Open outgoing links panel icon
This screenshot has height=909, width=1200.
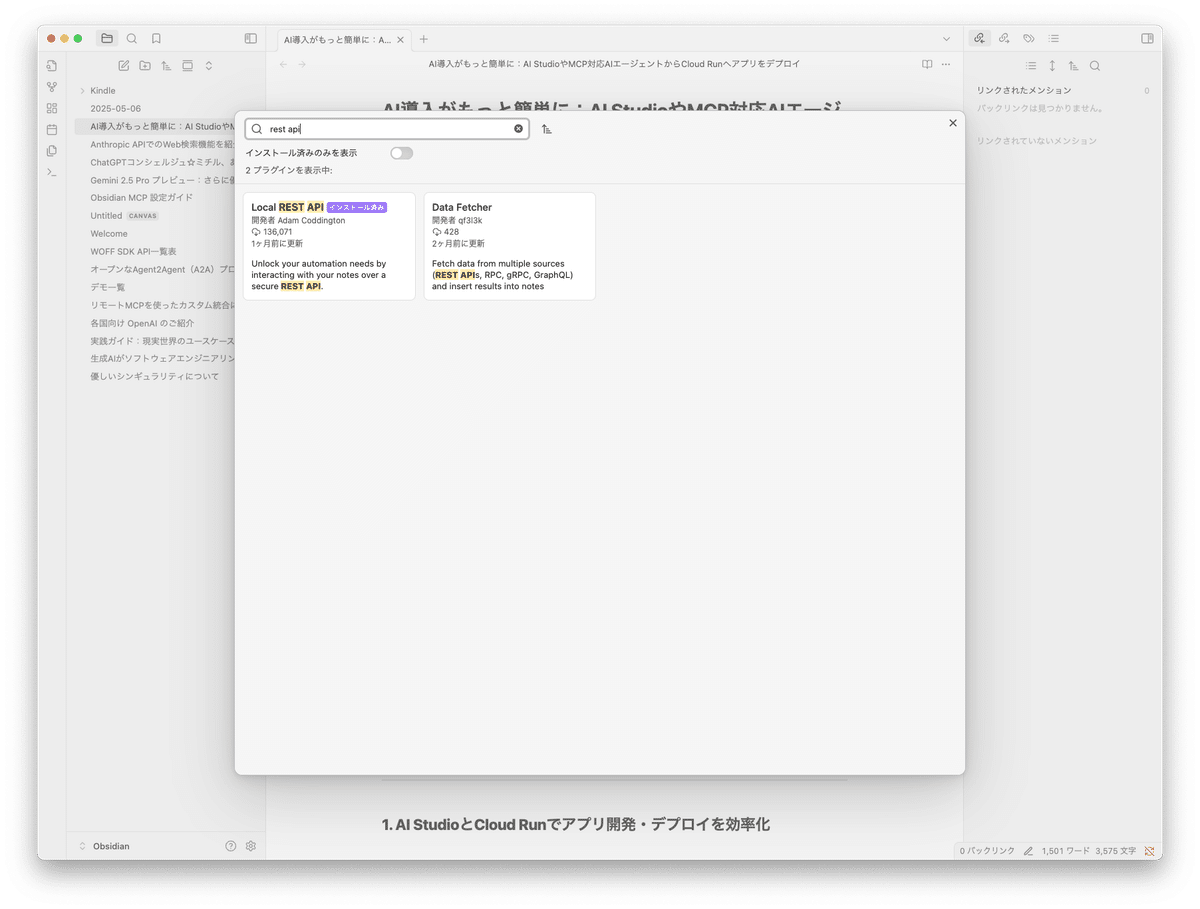coord(1003,38)
